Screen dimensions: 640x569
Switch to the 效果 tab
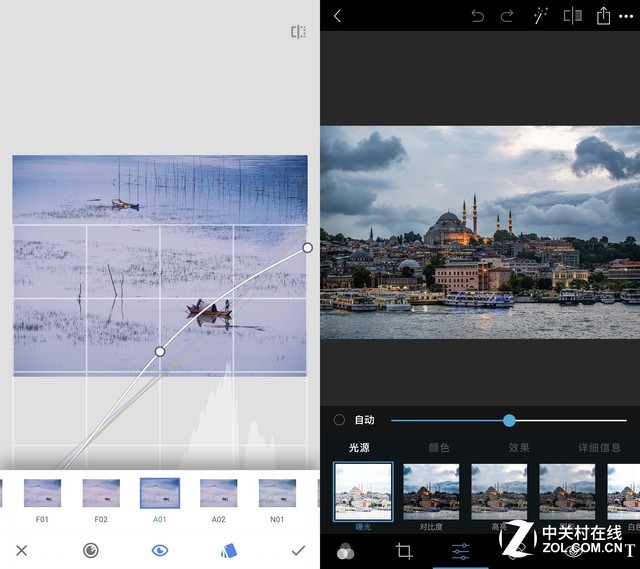click(519, 448)
